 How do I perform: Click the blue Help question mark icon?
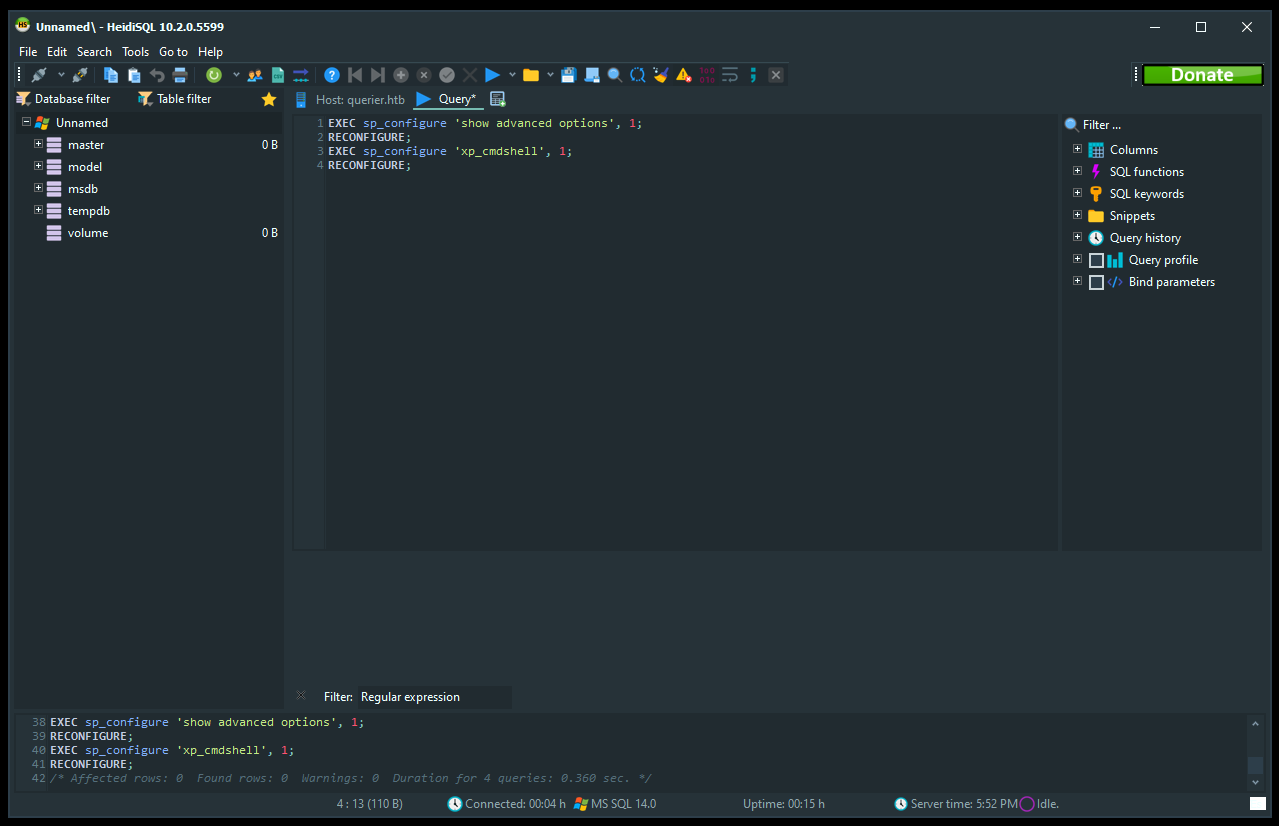[332, 75]
